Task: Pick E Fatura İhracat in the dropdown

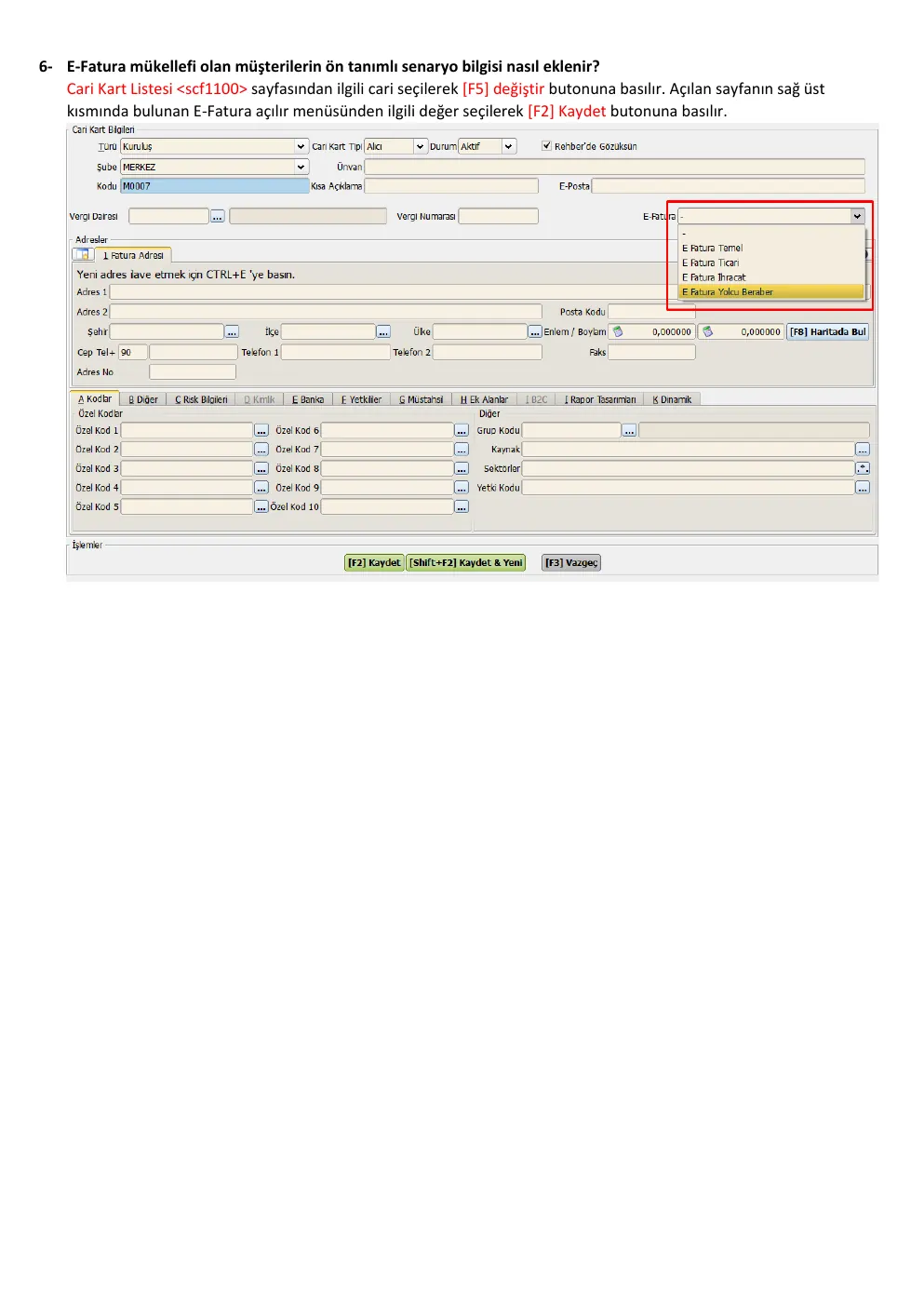Action: click(x=771, y=277)
